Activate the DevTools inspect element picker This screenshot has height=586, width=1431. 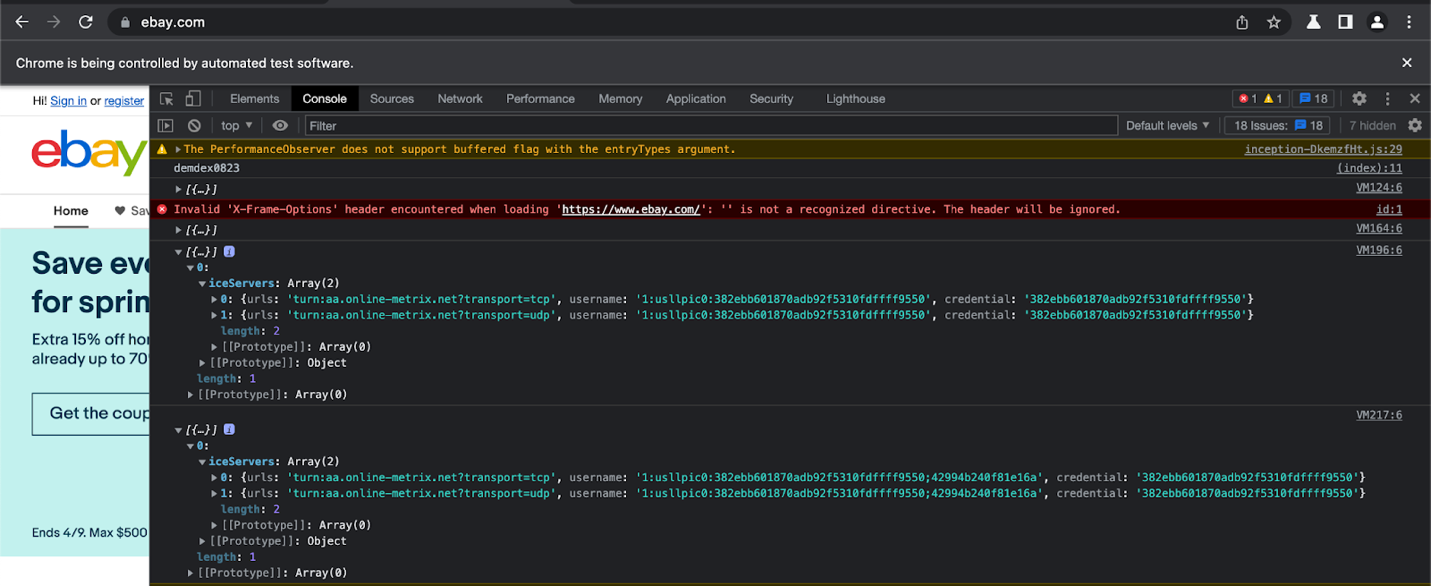pyautogui.click(x=167, y=99)
